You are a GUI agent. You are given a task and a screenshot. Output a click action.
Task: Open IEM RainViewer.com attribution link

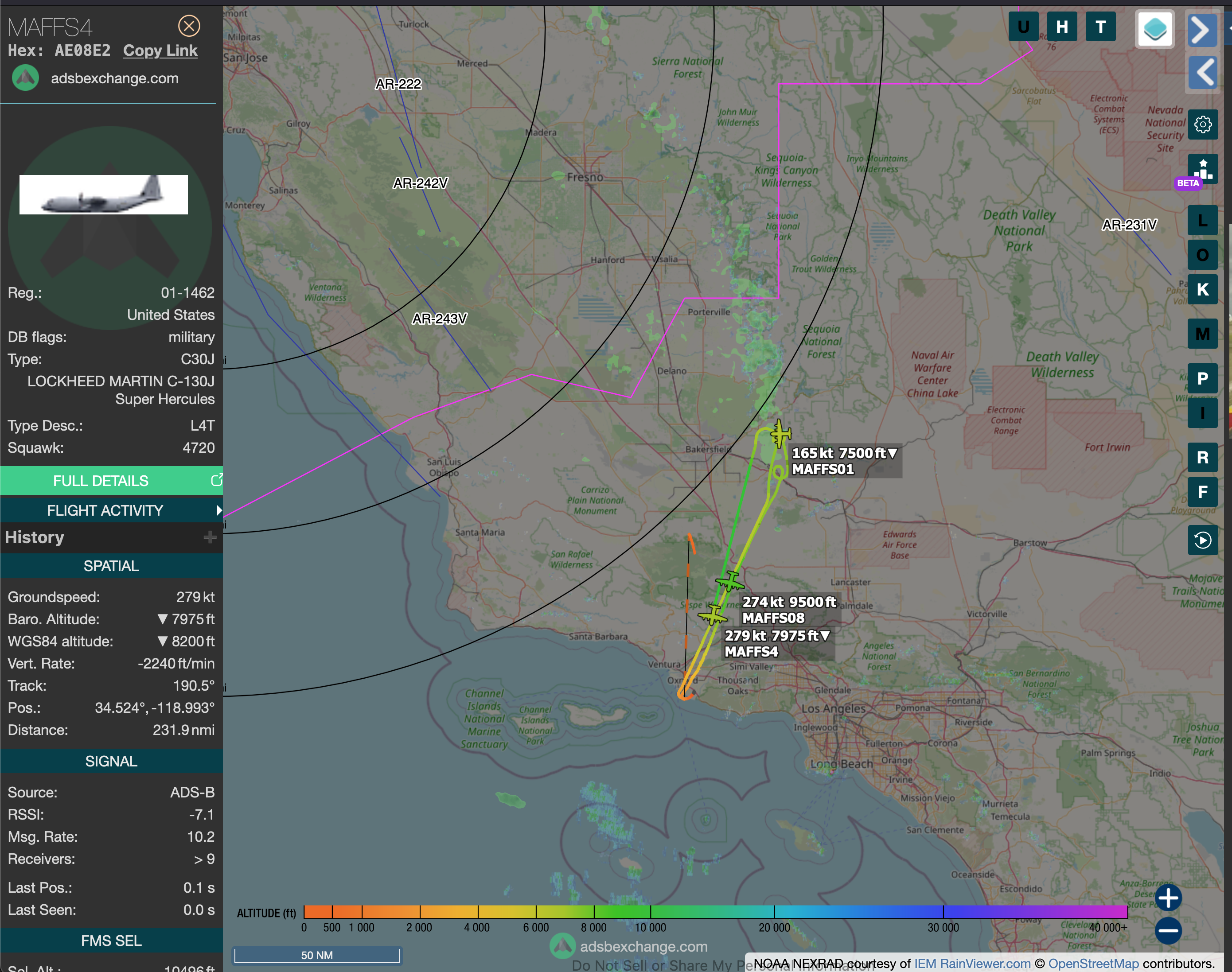click(972, 964)
